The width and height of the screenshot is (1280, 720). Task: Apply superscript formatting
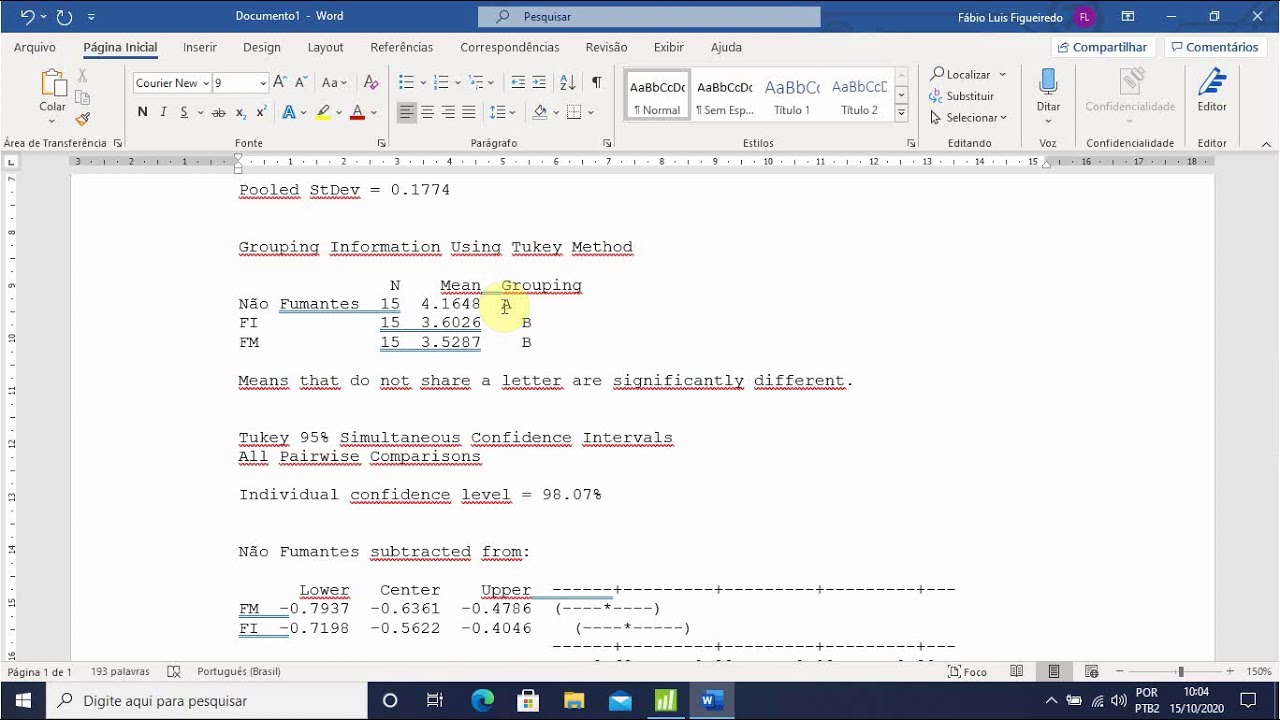261,112
